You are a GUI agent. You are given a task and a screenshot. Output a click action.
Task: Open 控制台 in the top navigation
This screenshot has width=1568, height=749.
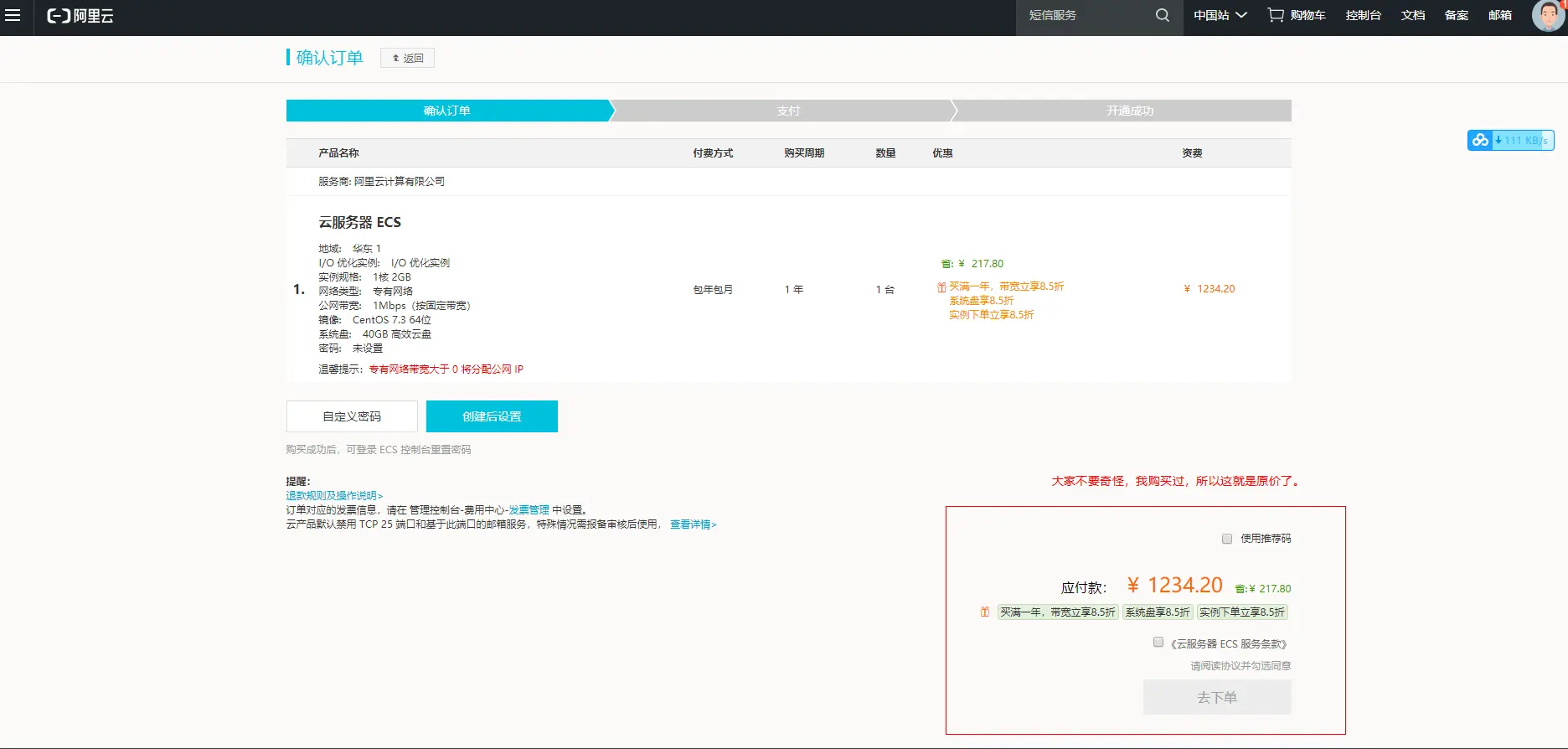pyautogui.click(x=1364, y=15)
